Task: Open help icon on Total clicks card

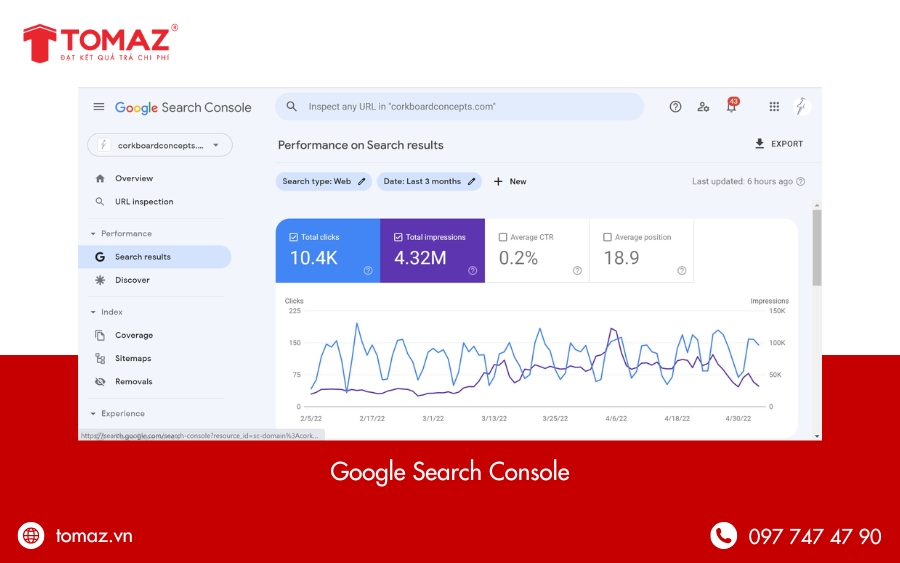Action: 368,270
